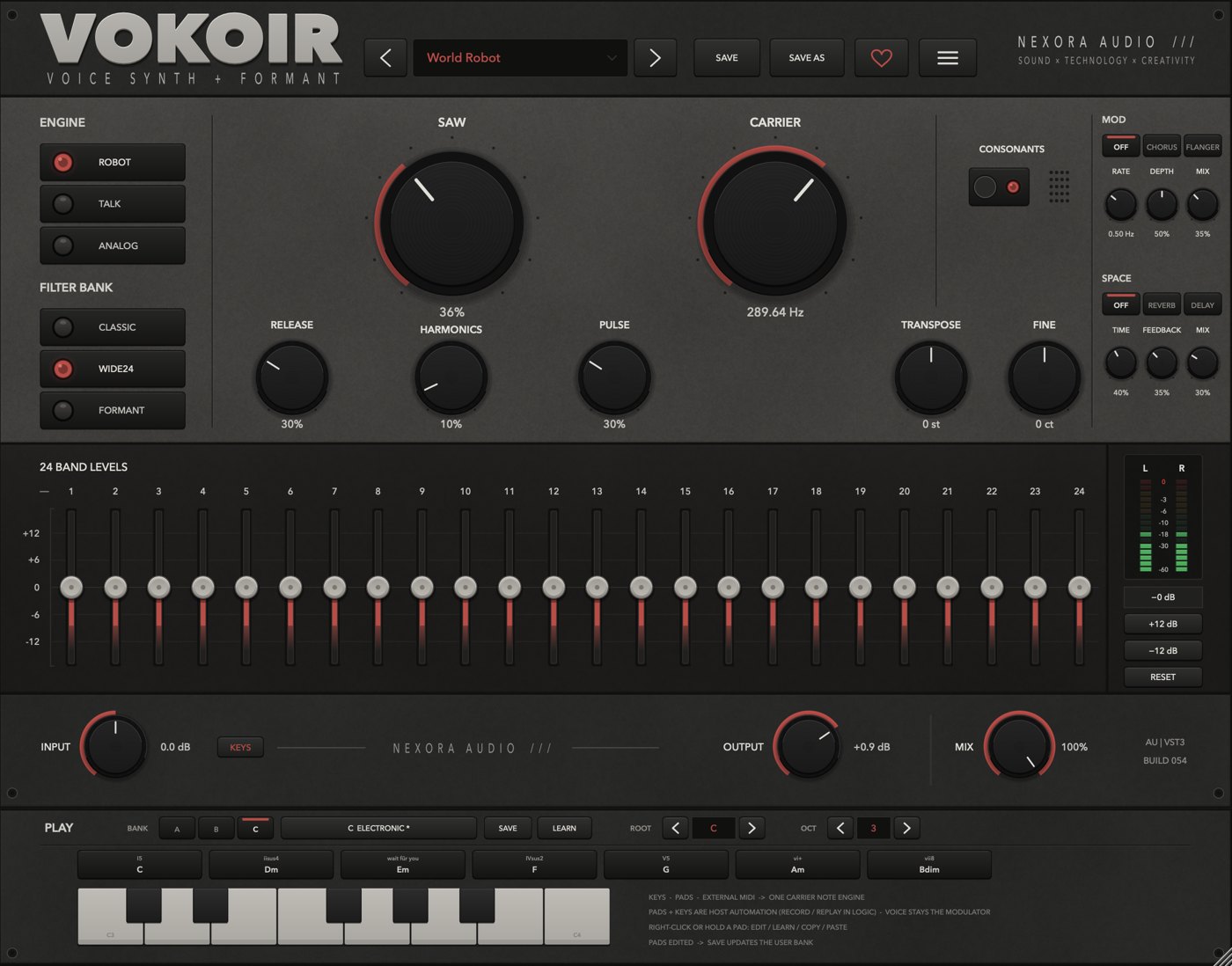Select pad bank B
The height and width of the screenshot is (966, 1232).
216,829
